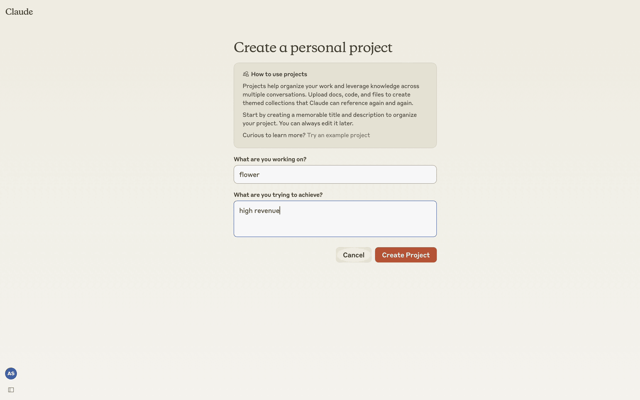Image resolution: width=640 pixels, height=400 pixels.
Task: Click the word revenue in the description box
Action: pos(267,211)
